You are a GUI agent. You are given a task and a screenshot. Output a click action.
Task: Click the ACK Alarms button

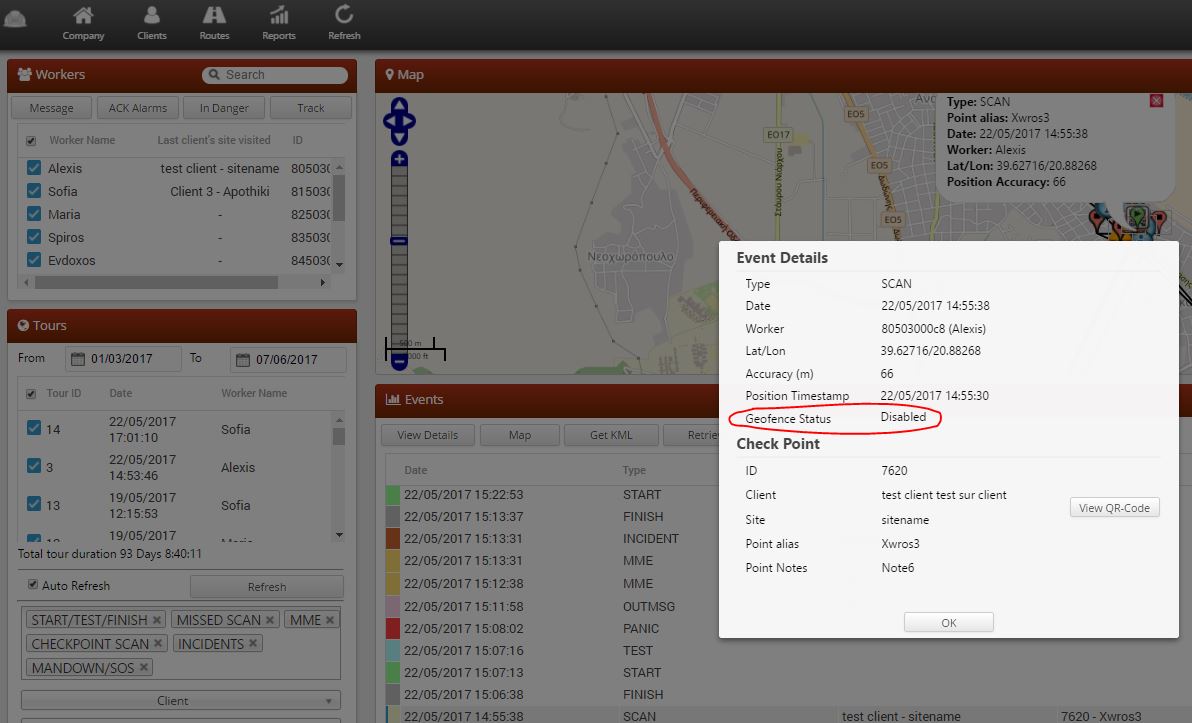pos(138,108)
